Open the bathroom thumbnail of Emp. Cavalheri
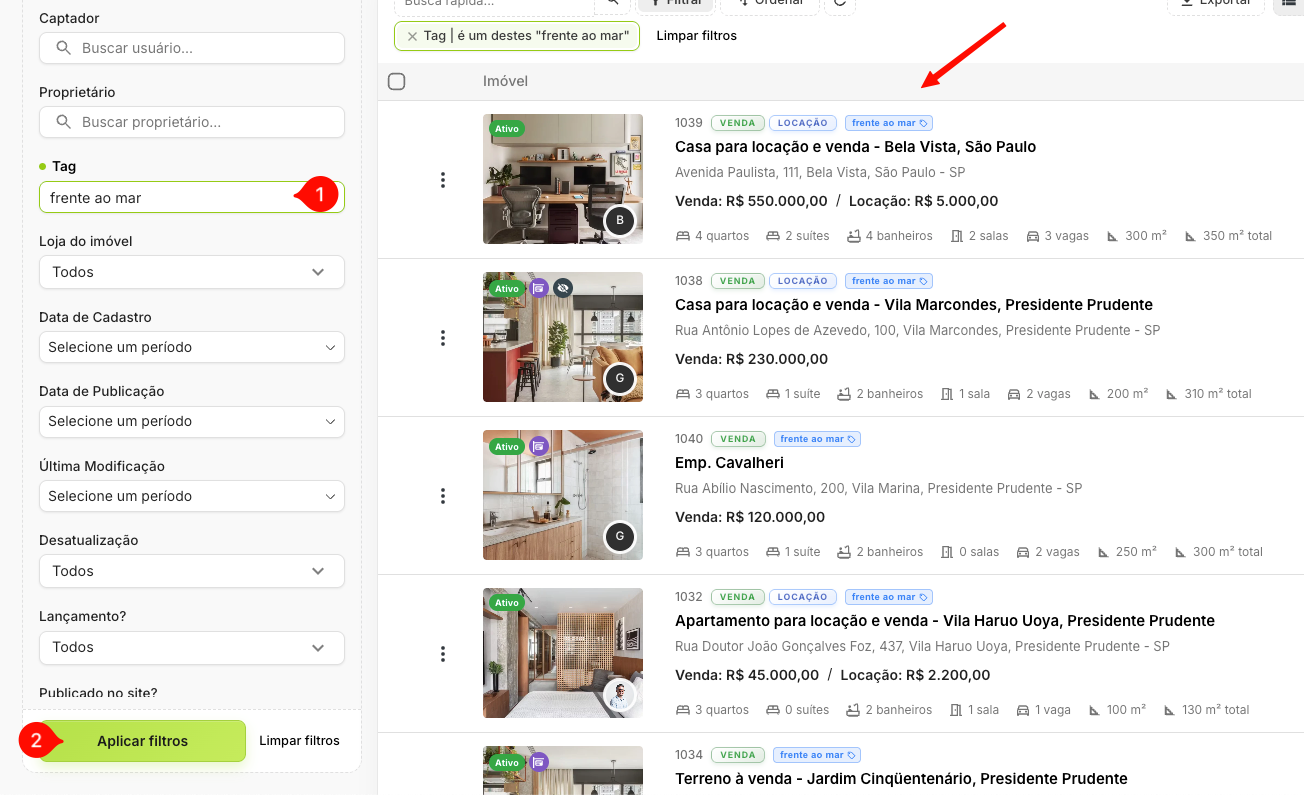 pos(563,495)
